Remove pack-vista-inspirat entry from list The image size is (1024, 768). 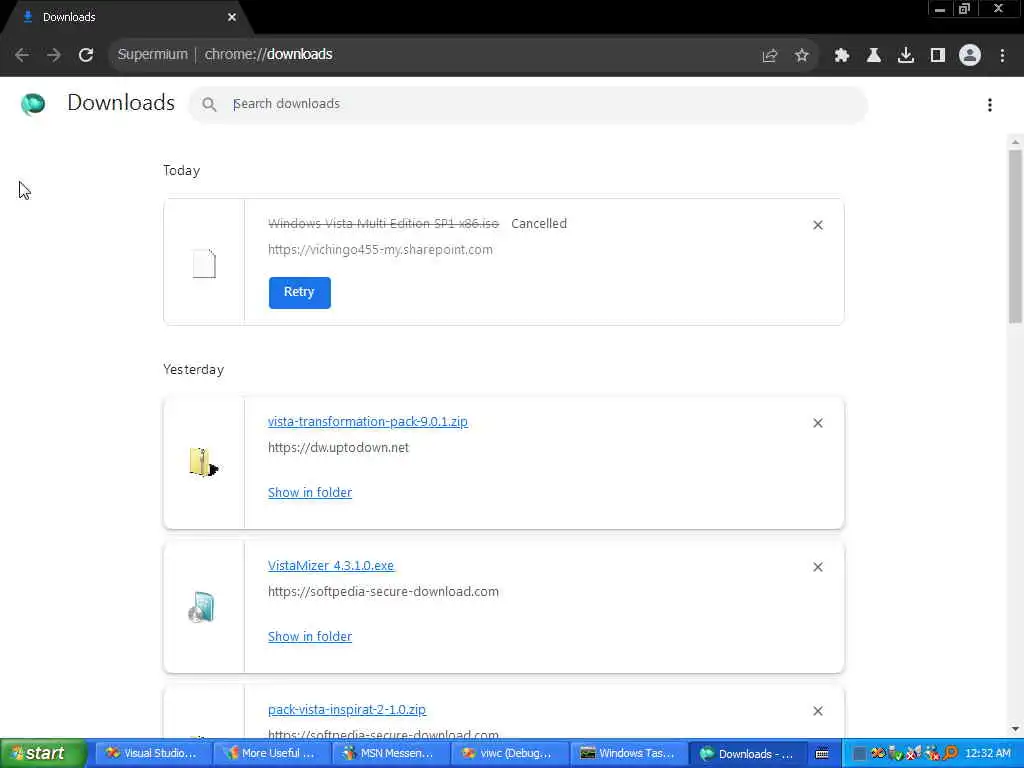pos(818,711)
